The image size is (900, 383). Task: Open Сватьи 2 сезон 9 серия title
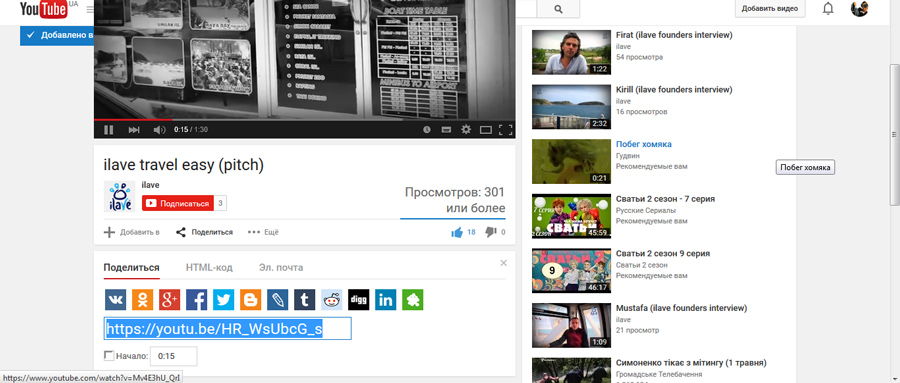pos(663,253)
